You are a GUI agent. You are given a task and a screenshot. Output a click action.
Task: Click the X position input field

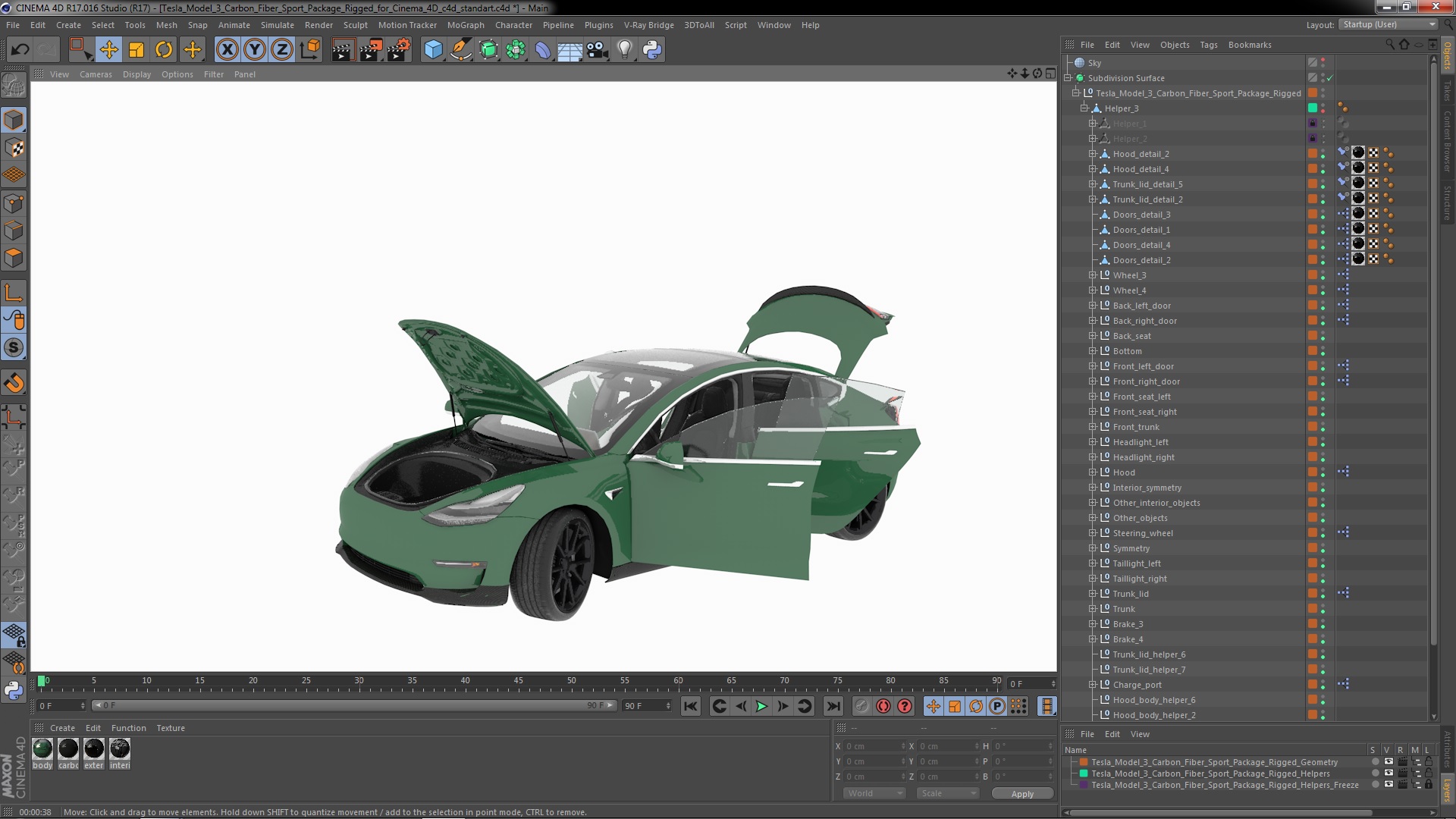(x=874, y=746)
